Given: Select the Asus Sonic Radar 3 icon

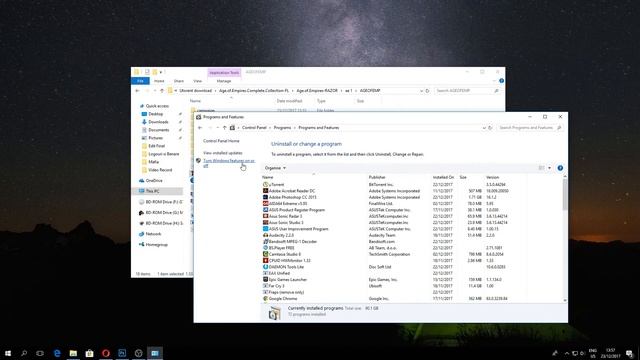Looking at the screenshot, I should point(265,216).
